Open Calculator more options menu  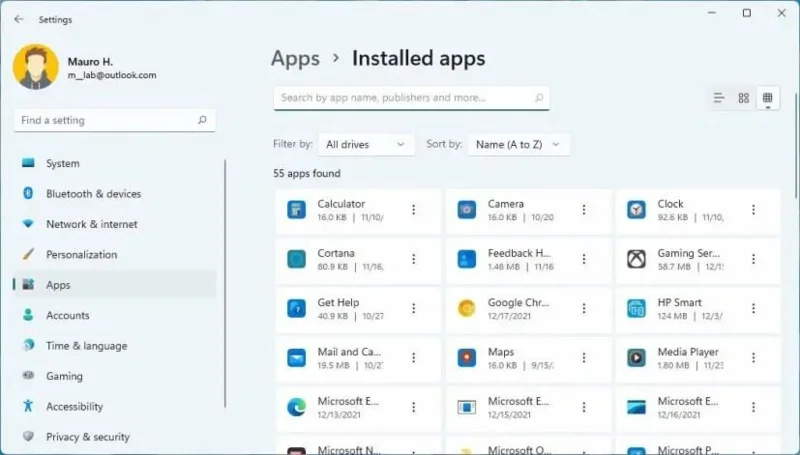click(x=414, y=210)
